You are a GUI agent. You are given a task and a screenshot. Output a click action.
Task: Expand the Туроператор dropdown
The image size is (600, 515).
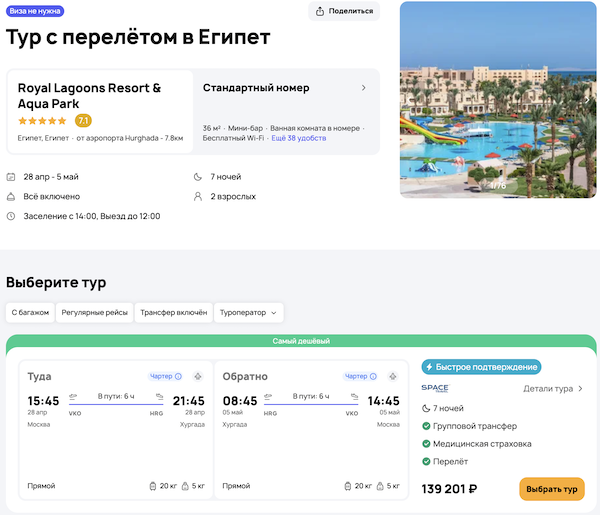click(250, 312)
